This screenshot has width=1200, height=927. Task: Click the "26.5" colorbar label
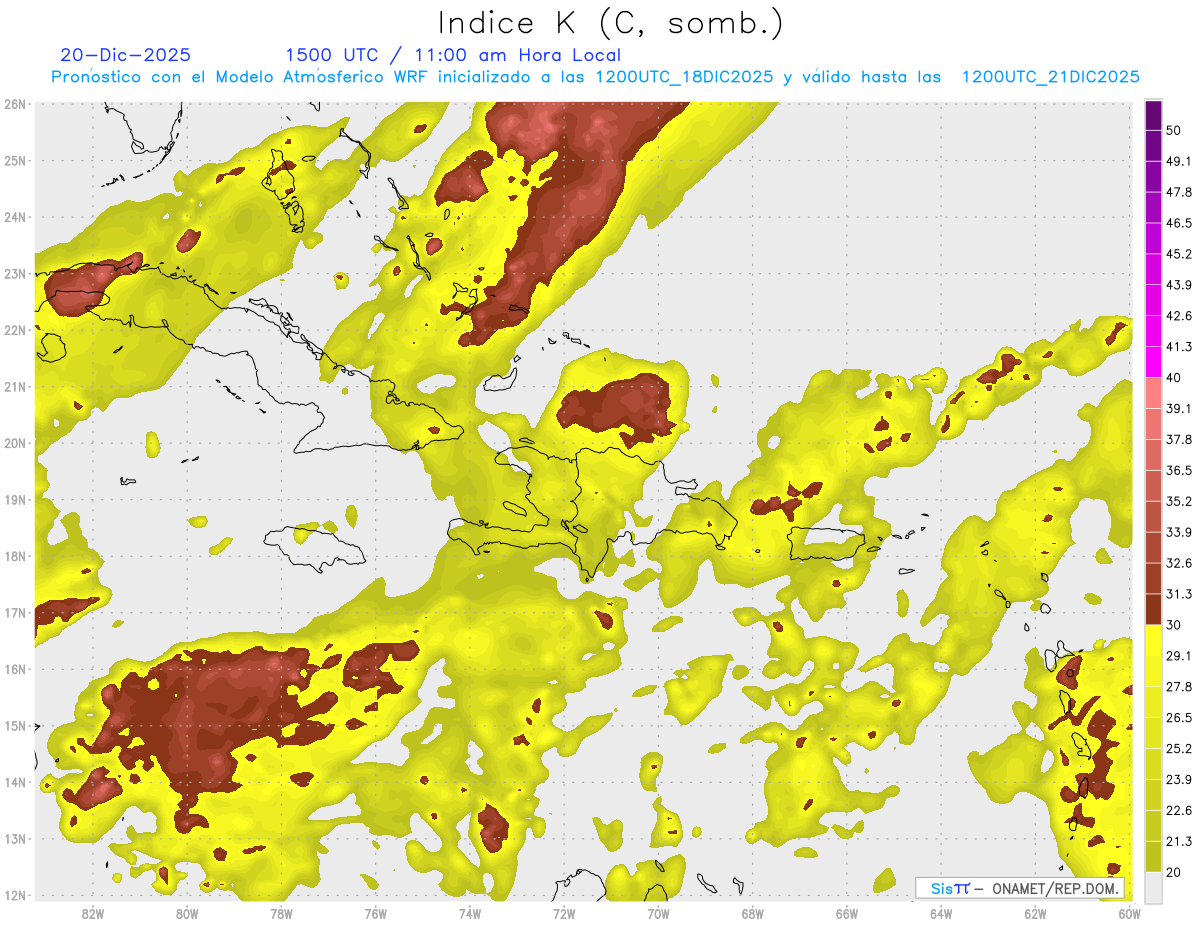[1178, 717]
